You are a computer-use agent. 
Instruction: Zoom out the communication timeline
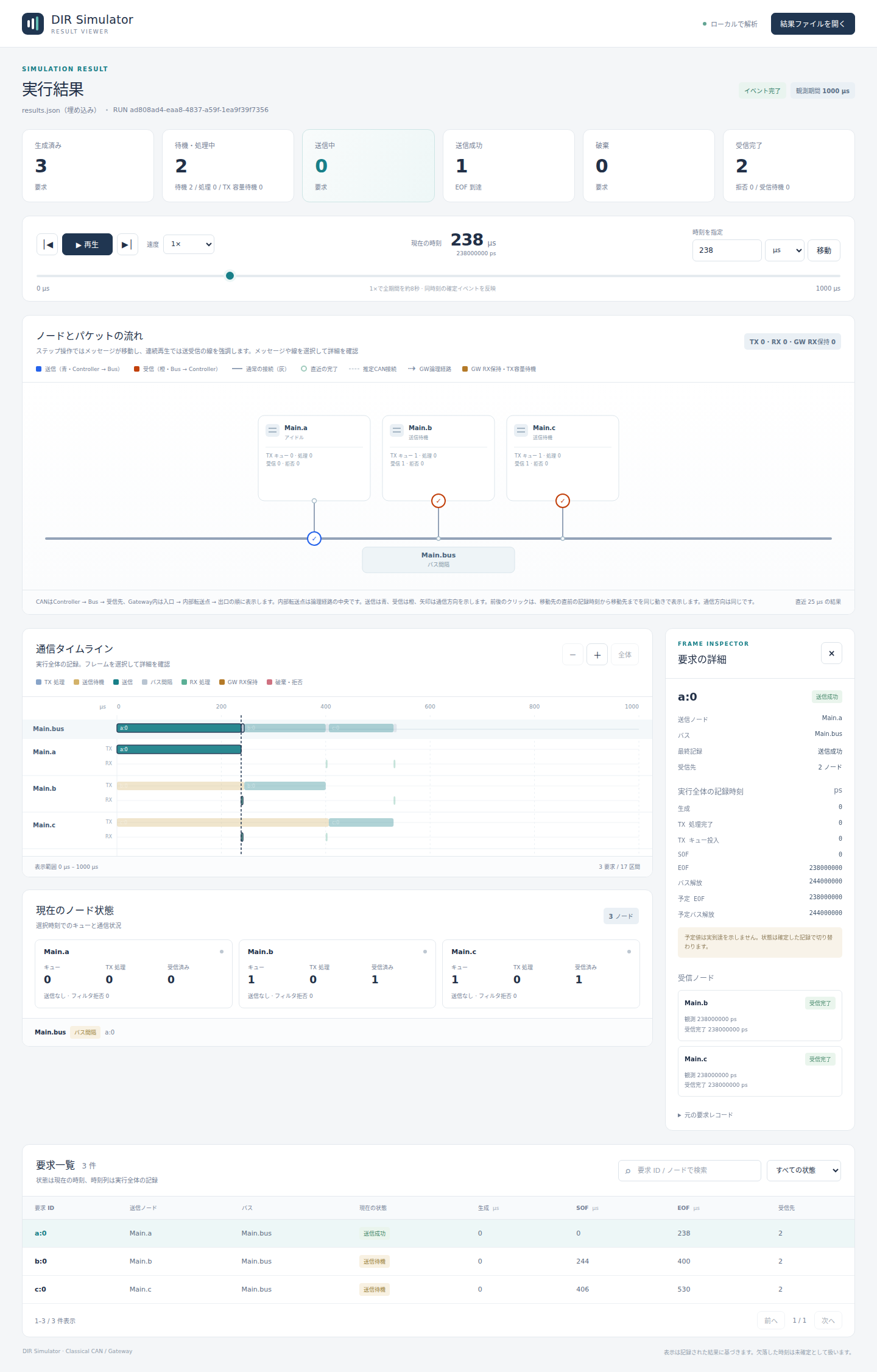(x=572, y=654)
